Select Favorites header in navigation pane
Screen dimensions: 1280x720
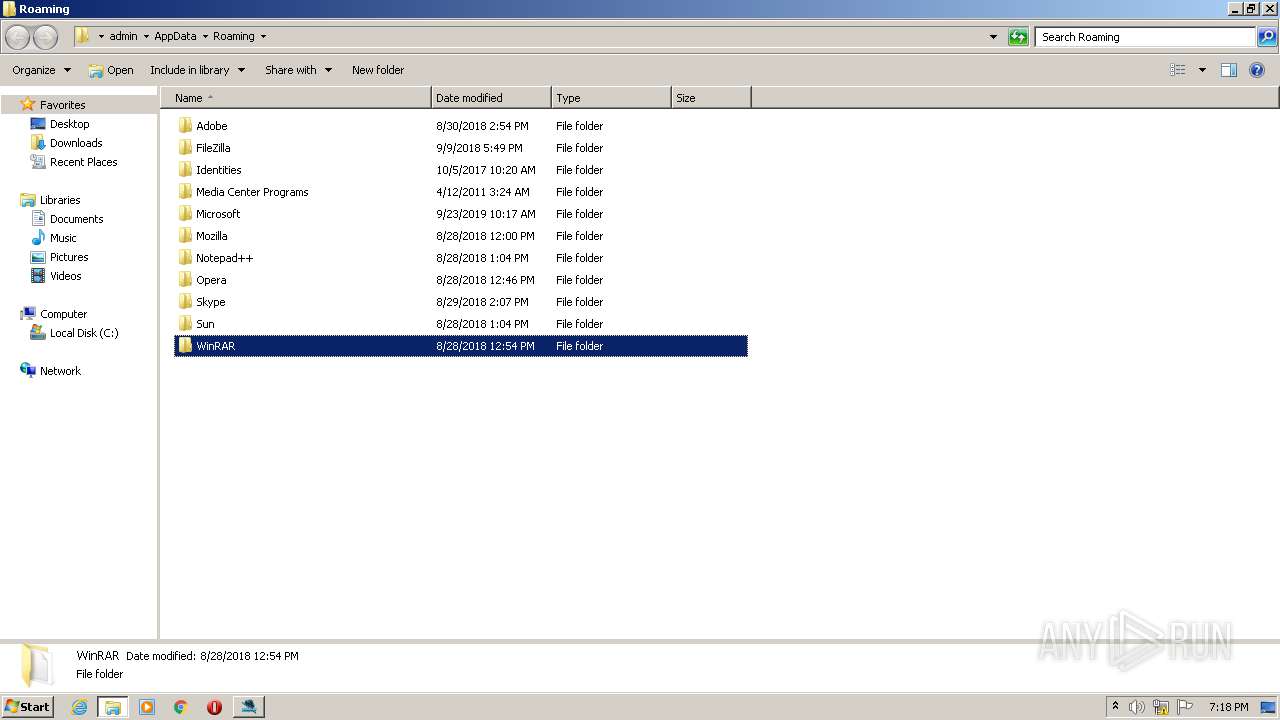coord(62,105)
